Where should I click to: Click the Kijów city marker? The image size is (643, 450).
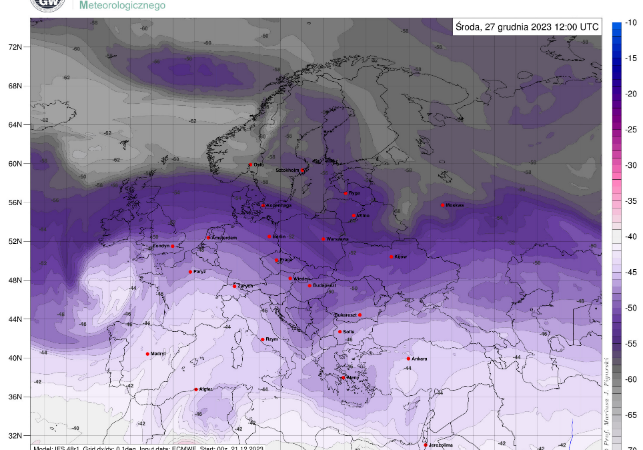(392, 257)
